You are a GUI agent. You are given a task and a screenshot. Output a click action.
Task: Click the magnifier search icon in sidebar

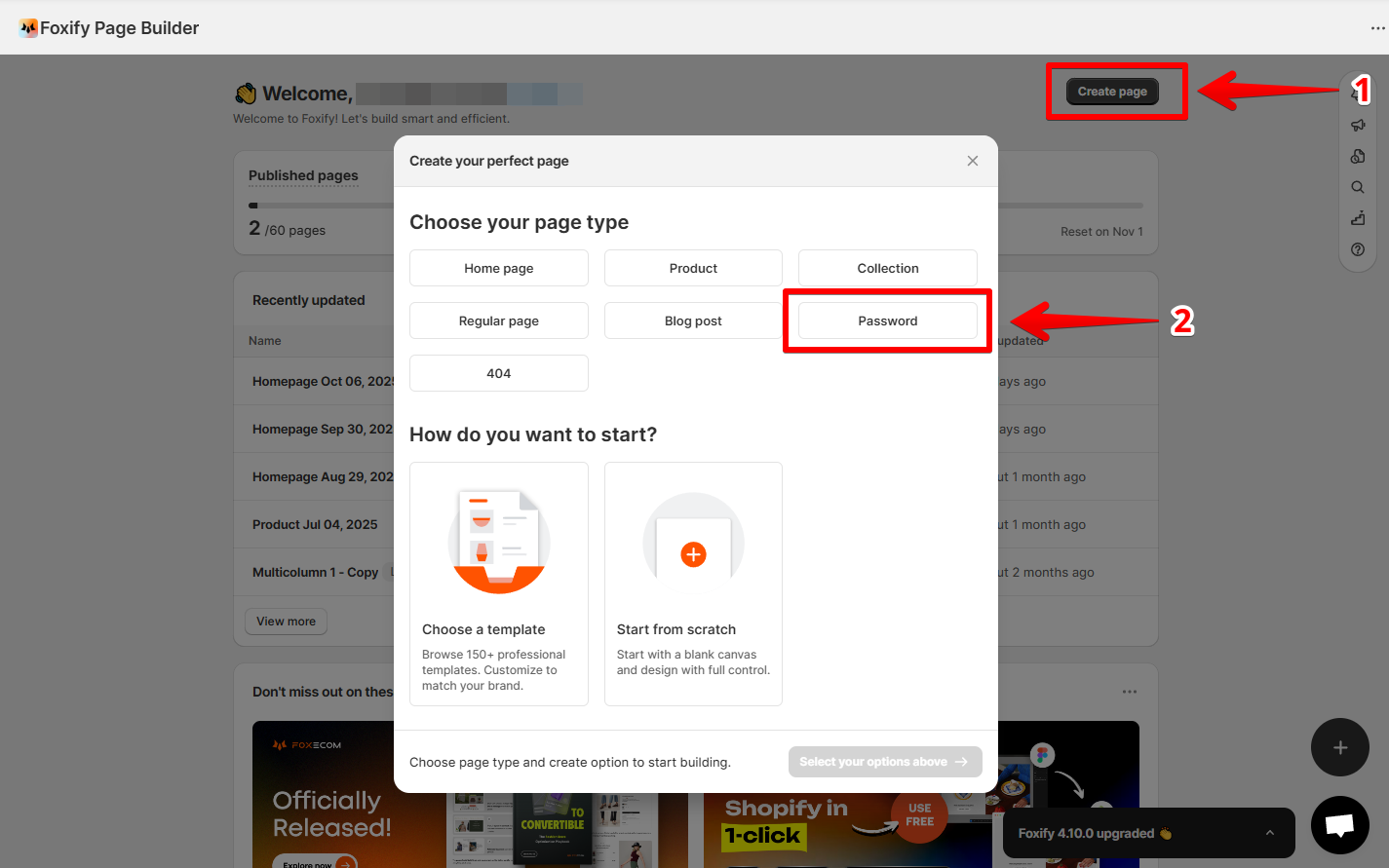1358,187
